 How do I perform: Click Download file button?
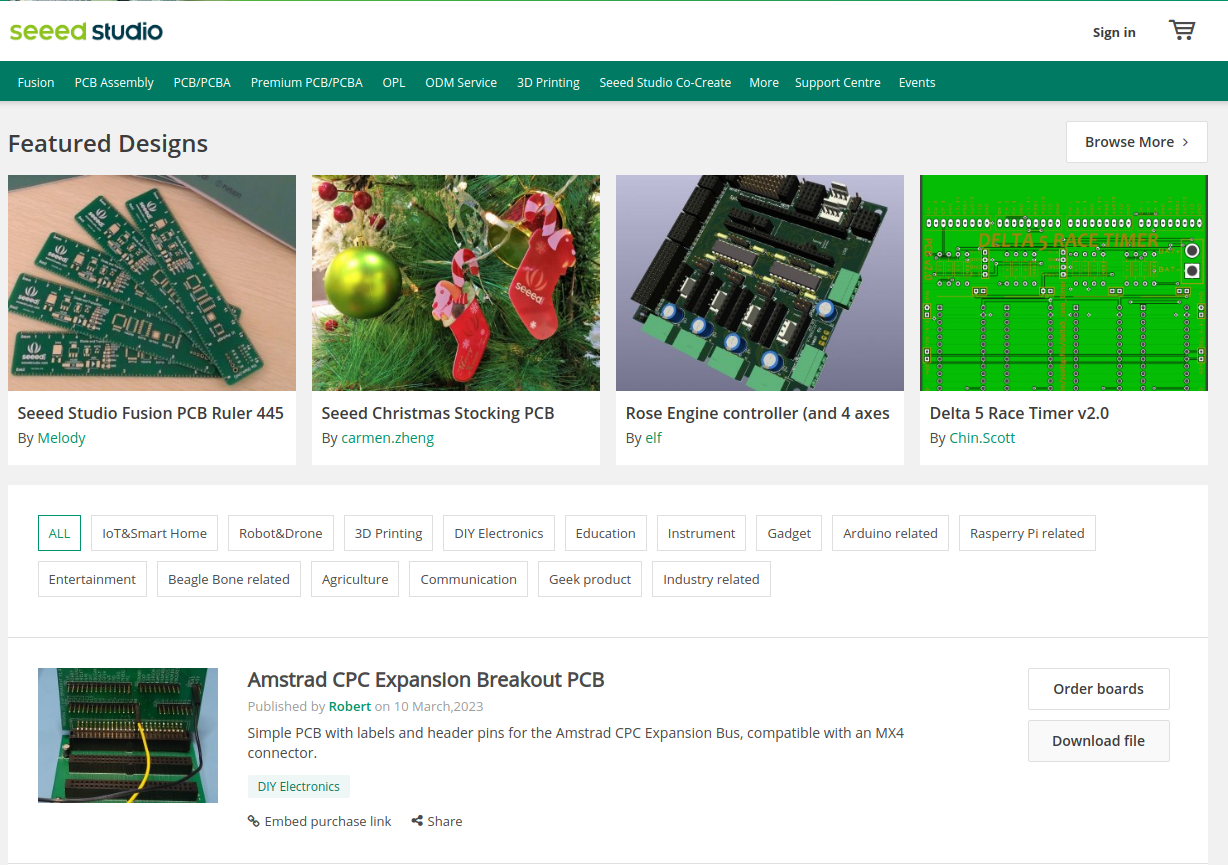(1098, 741)
